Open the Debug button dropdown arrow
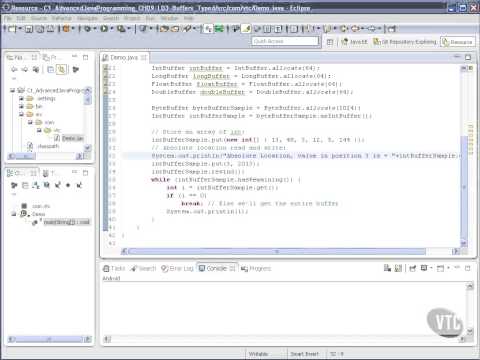The width and height of the screenshot is (480, 360). [x=95, y=29]
